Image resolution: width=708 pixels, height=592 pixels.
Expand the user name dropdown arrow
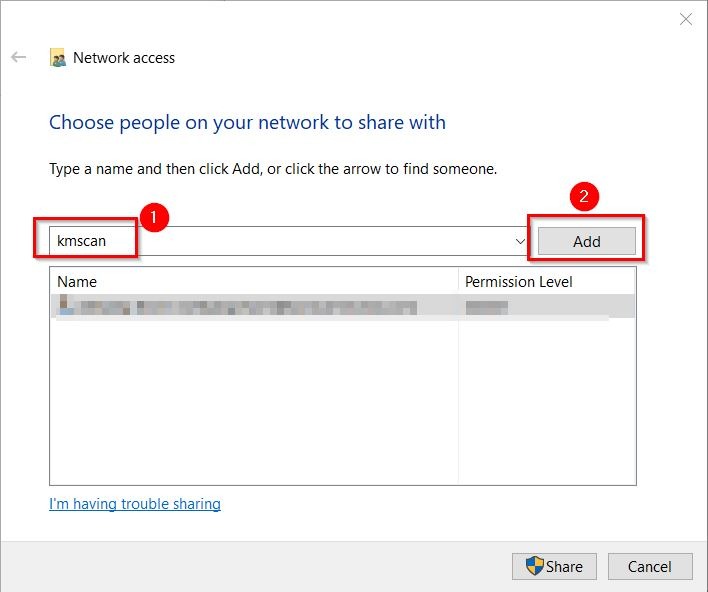520,241
